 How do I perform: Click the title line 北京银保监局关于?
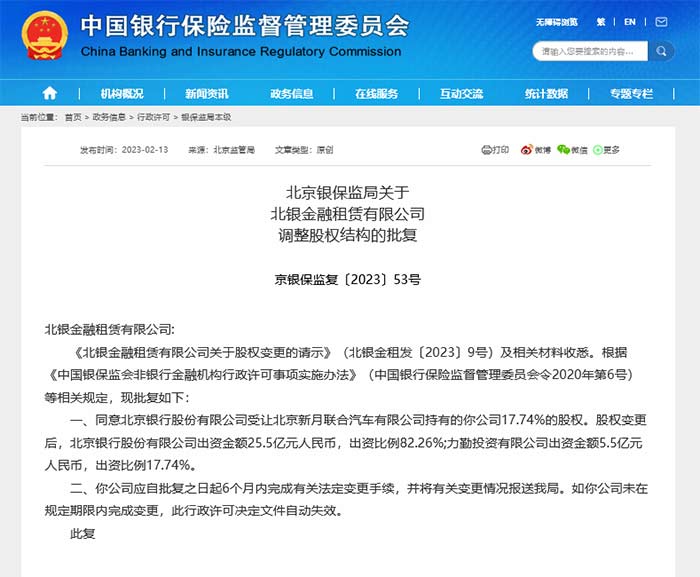(x=347, y=192)
